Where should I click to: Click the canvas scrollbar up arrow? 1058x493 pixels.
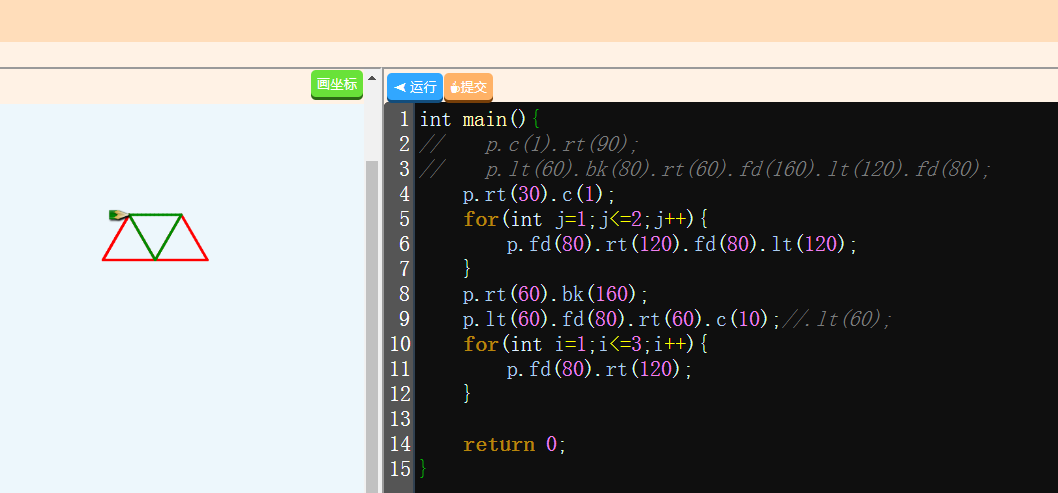(372, 78)
